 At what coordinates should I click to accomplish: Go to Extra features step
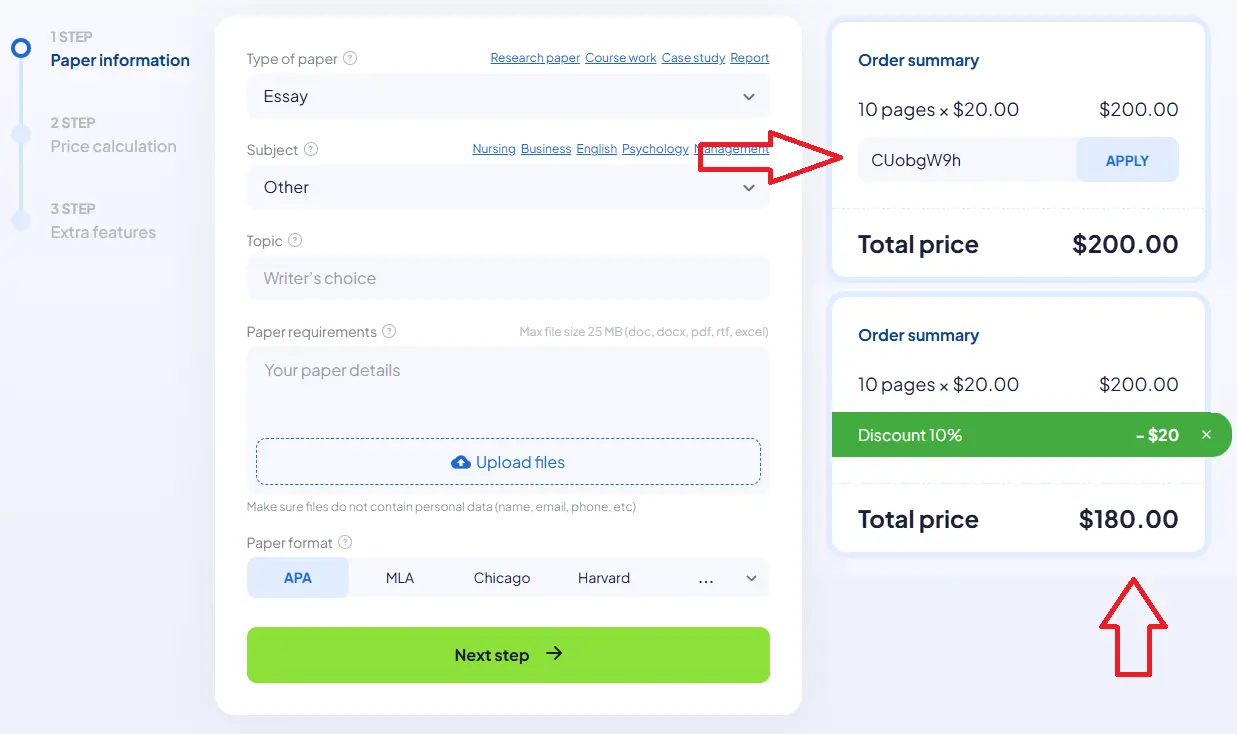tap(103, 232)
